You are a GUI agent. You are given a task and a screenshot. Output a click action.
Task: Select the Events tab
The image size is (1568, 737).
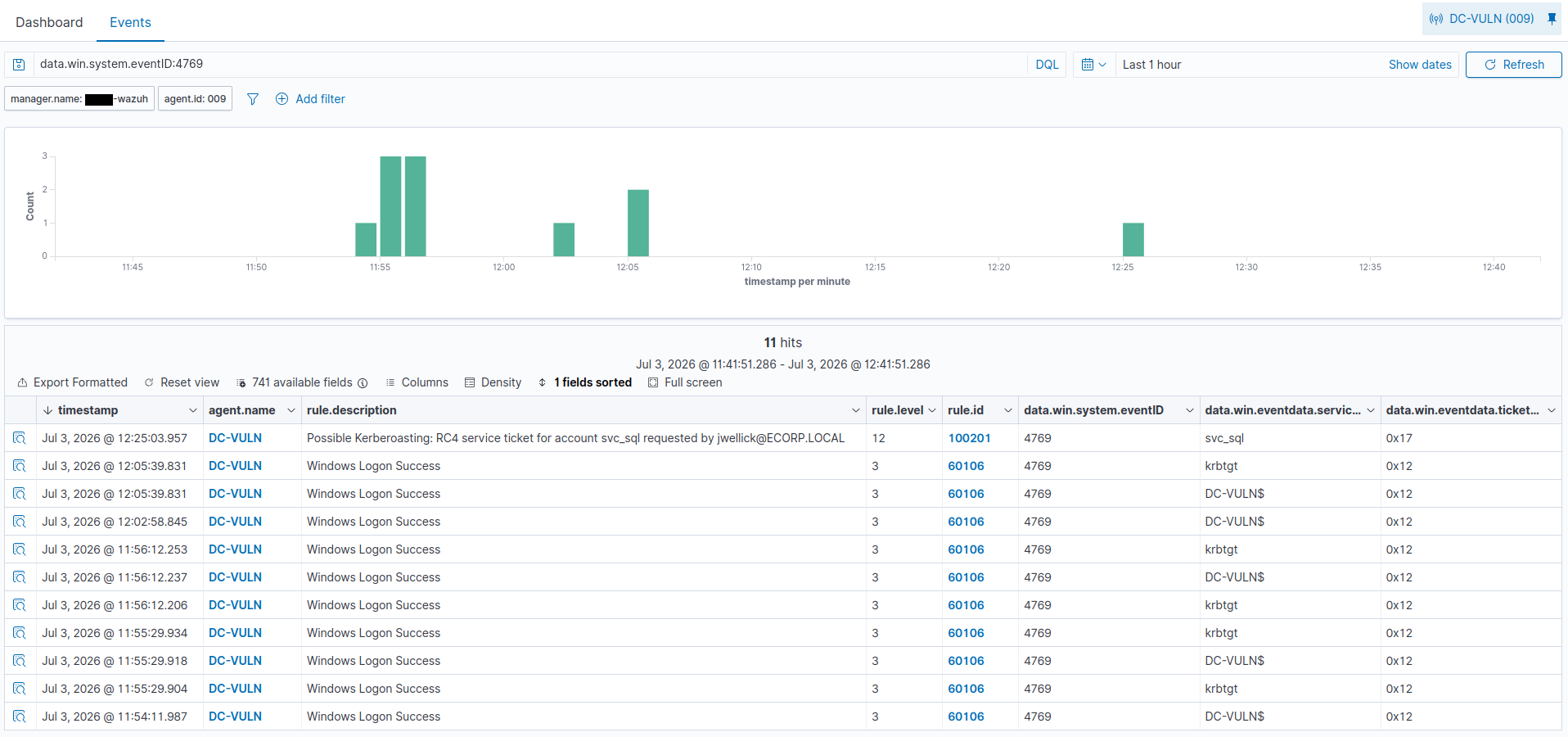coord(130,22)
